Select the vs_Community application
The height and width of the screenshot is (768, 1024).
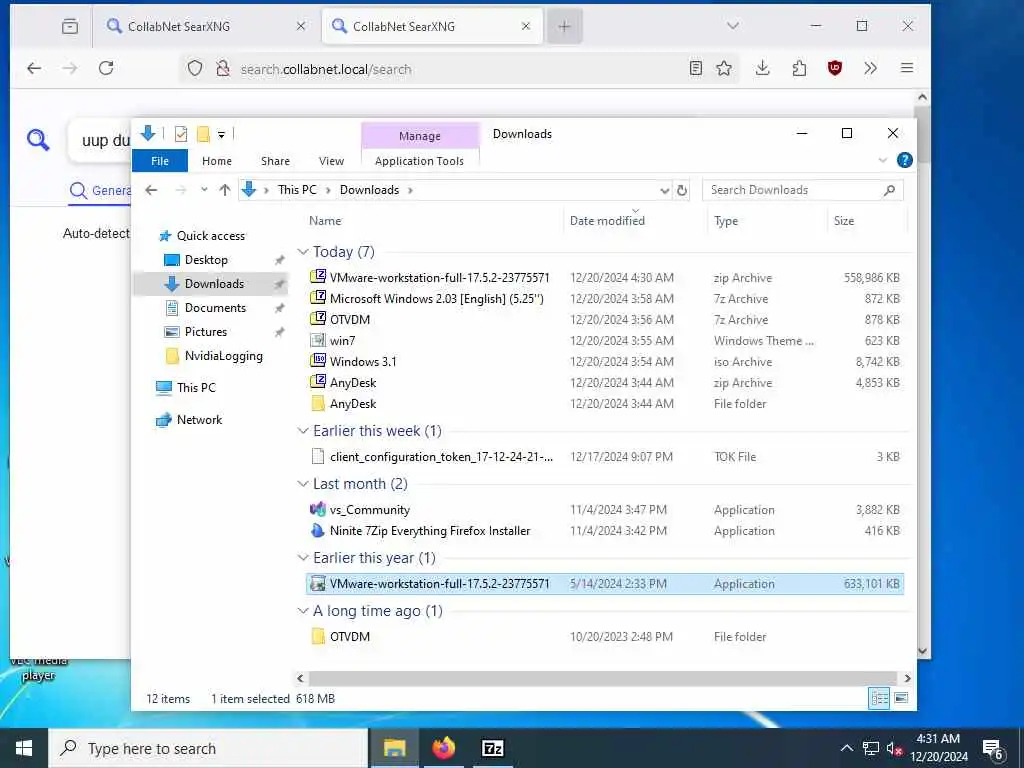[604, 509]
